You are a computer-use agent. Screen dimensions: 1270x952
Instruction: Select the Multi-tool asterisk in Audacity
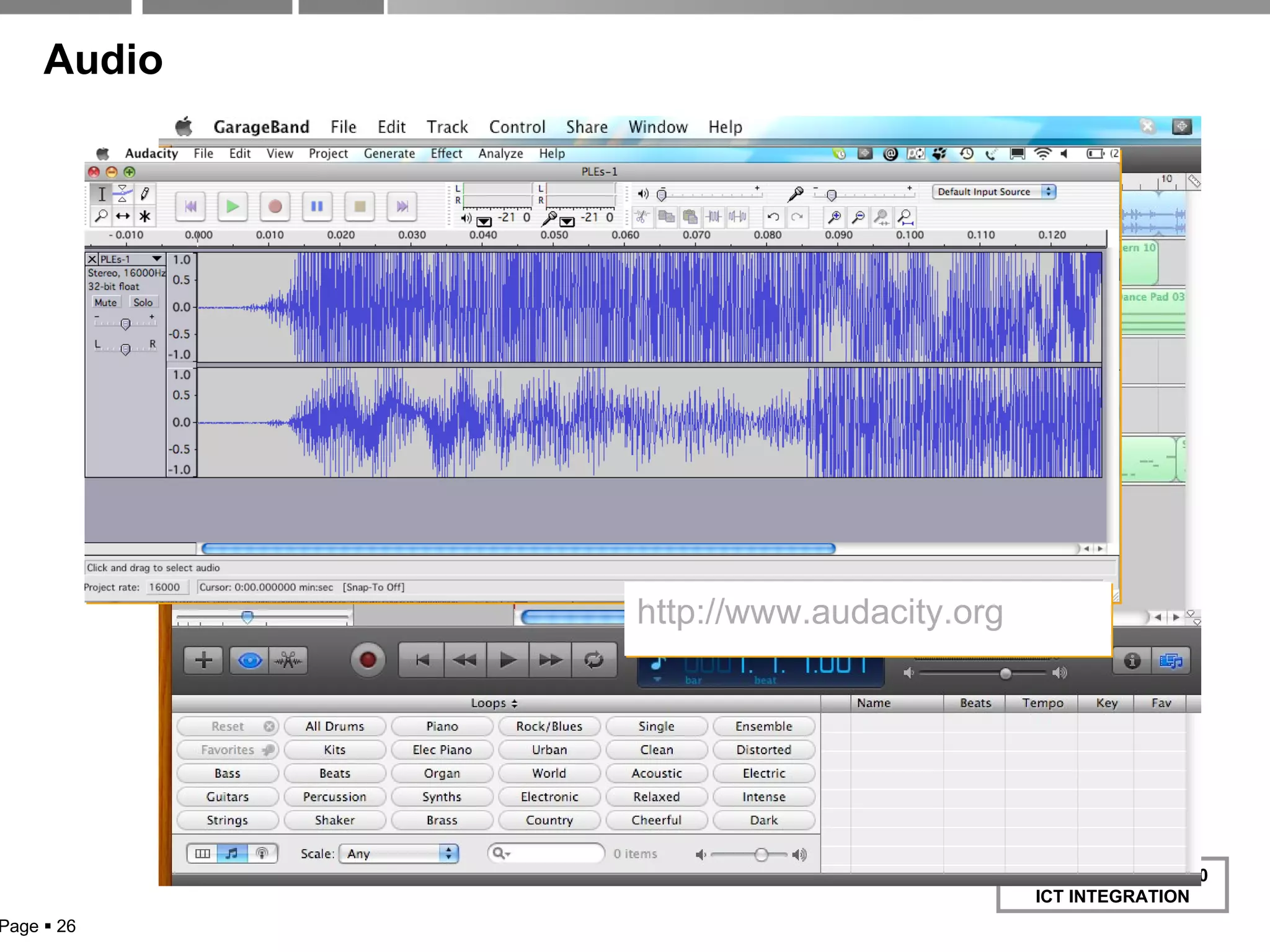[144, 216]
